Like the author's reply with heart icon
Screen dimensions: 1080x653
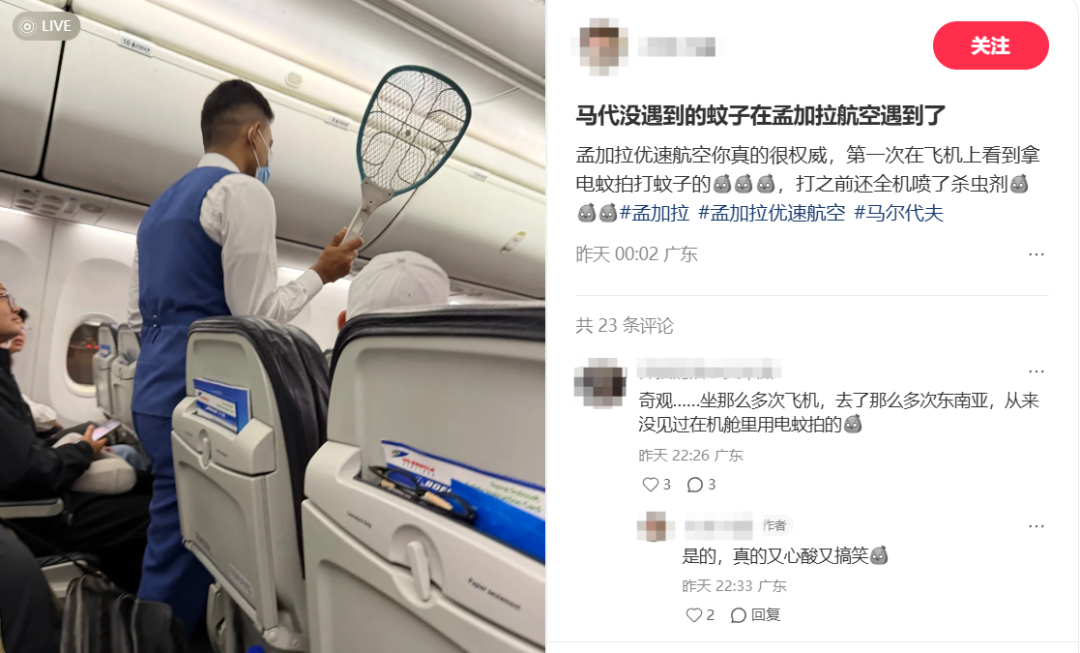(x=694, y=614)
